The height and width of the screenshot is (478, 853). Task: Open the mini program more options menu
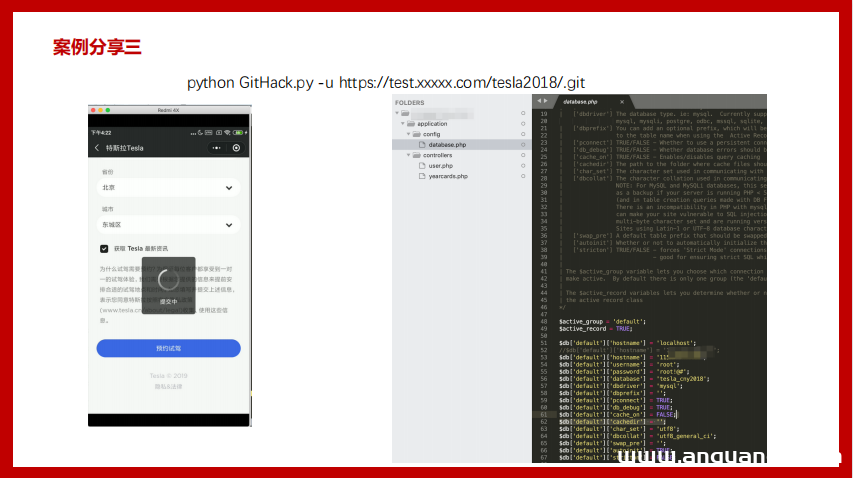pos(215,148)
